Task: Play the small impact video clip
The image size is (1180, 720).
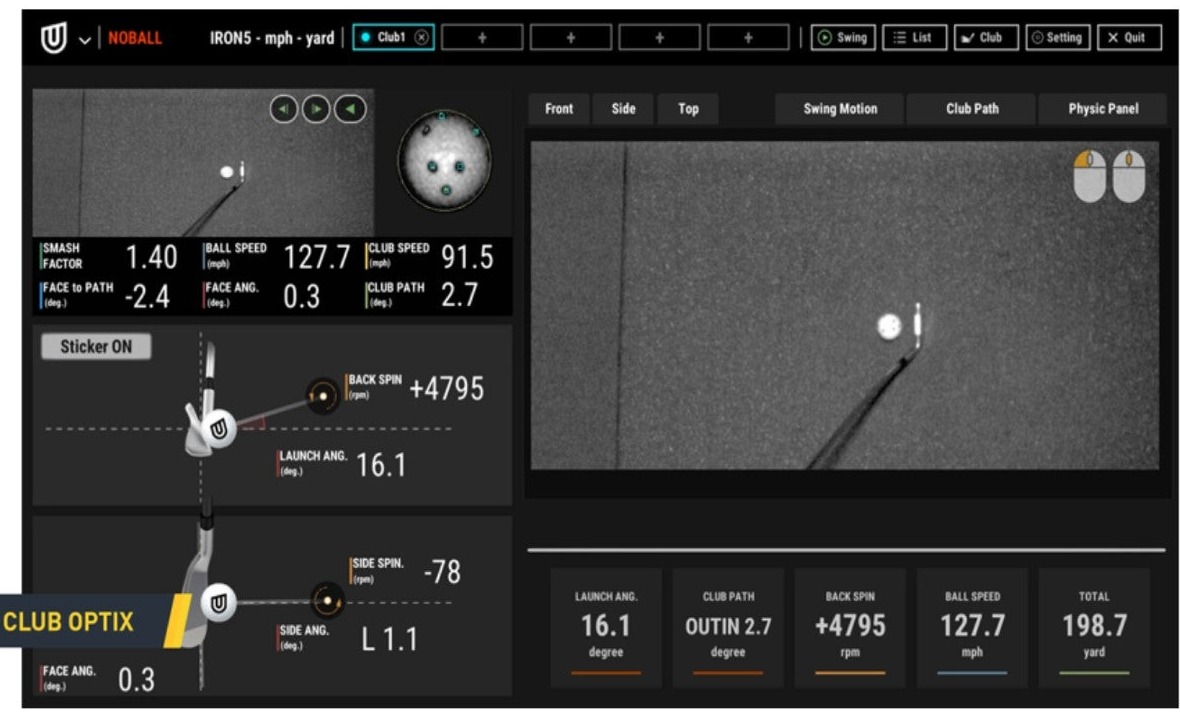Action: click(317, 108)
